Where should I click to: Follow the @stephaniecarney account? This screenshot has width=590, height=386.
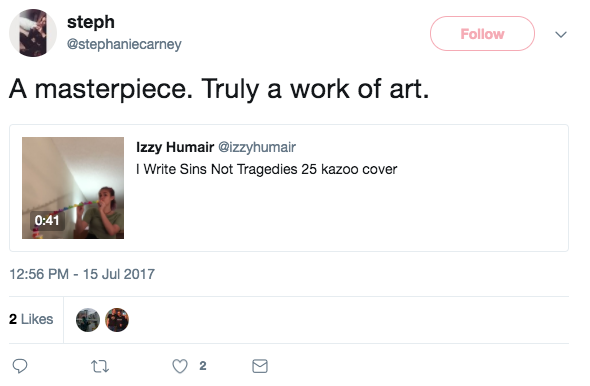(x=482, y=33)
